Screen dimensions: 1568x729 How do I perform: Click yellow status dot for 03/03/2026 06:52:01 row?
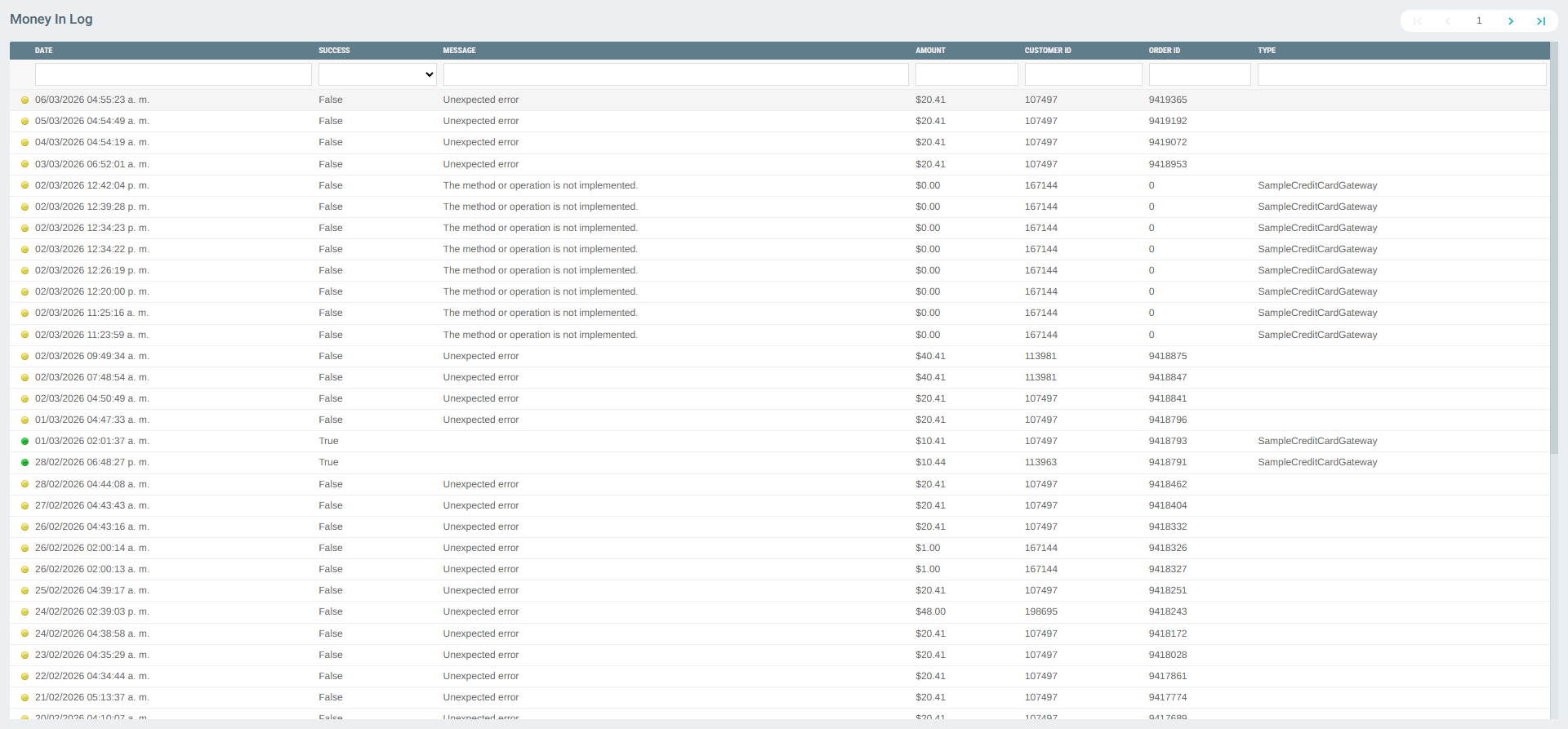pos(24,165)
